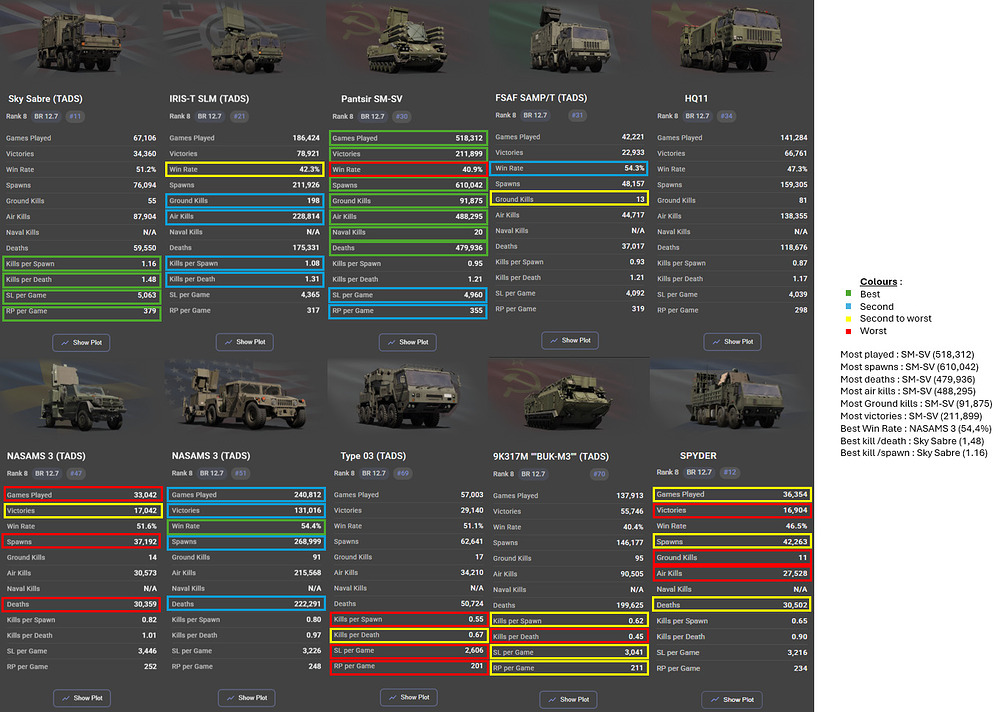Click the red Worst legend square
The height and width of the screenshot is (712, 1000).
(848, 331)
